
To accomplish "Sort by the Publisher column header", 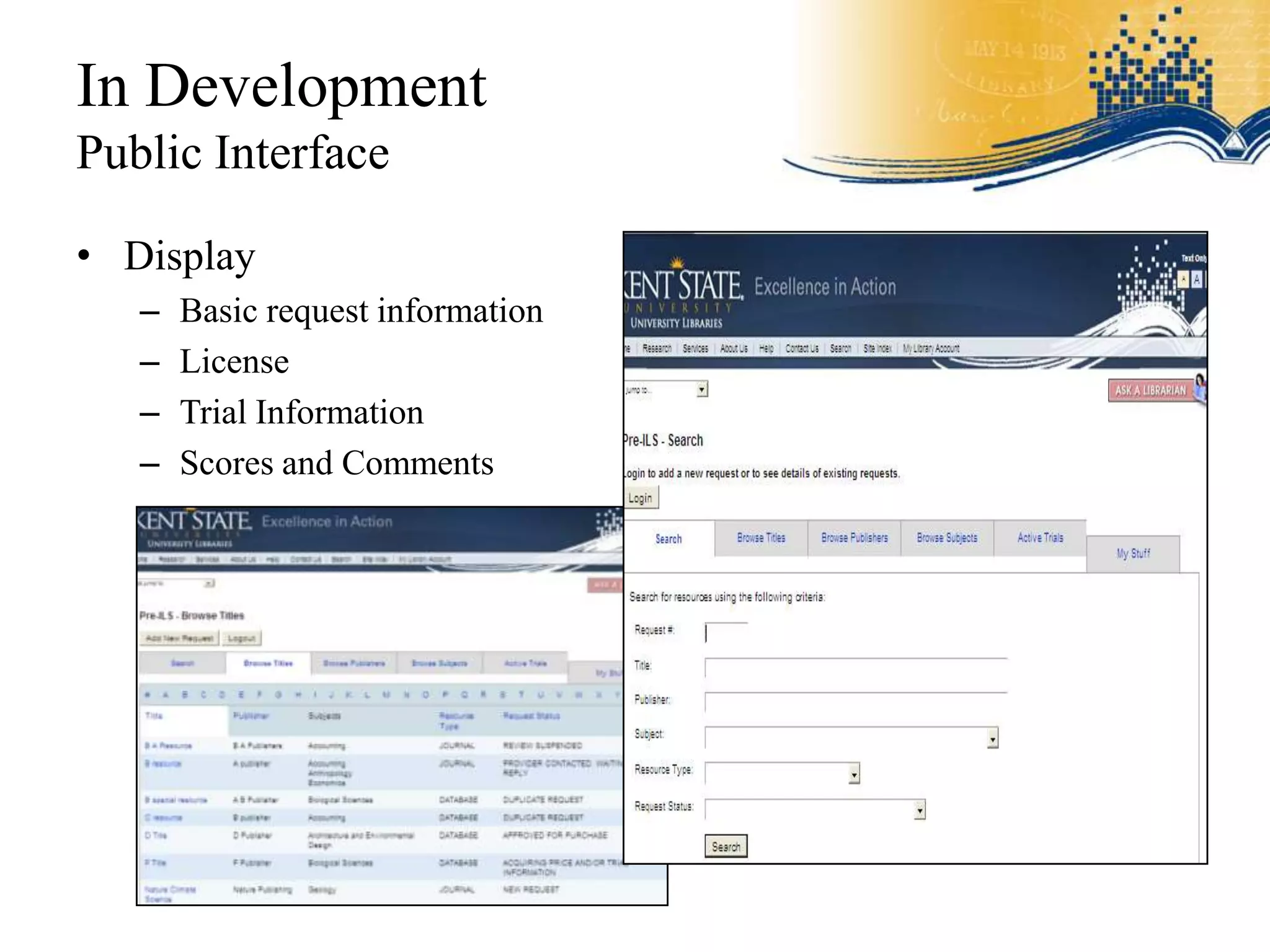I will [x=251, y=716].
